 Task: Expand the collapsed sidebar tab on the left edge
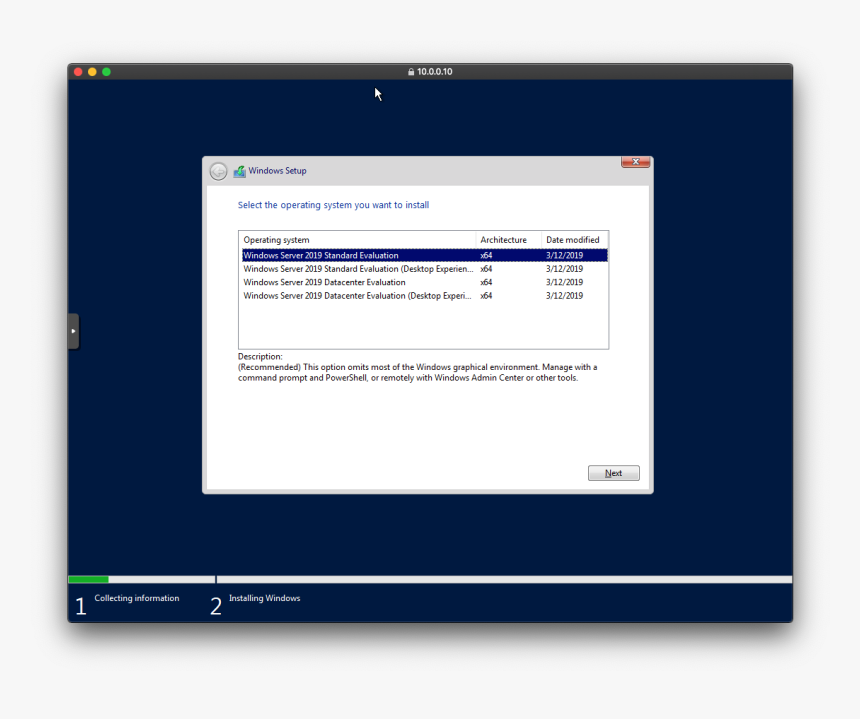(x=73, y=330)
